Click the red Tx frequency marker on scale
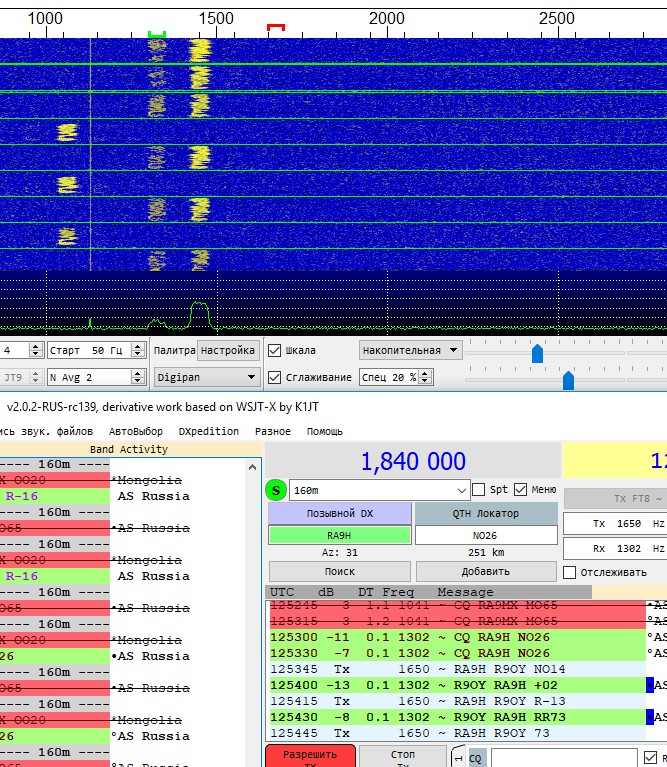This screenshot has height=767, width=667. click(x=276, y=27)
